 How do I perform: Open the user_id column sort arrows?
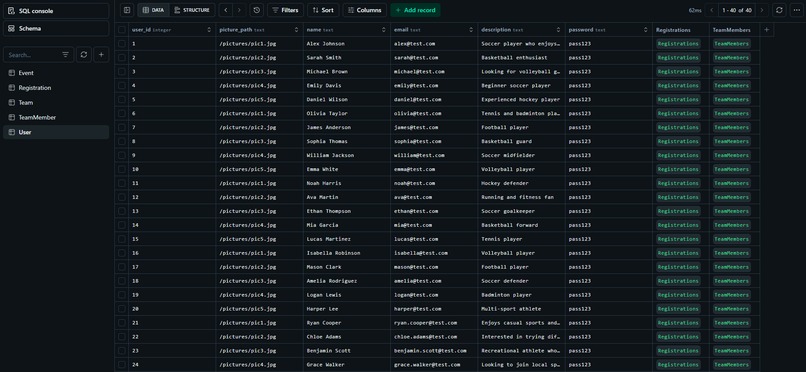click(209, 30)
